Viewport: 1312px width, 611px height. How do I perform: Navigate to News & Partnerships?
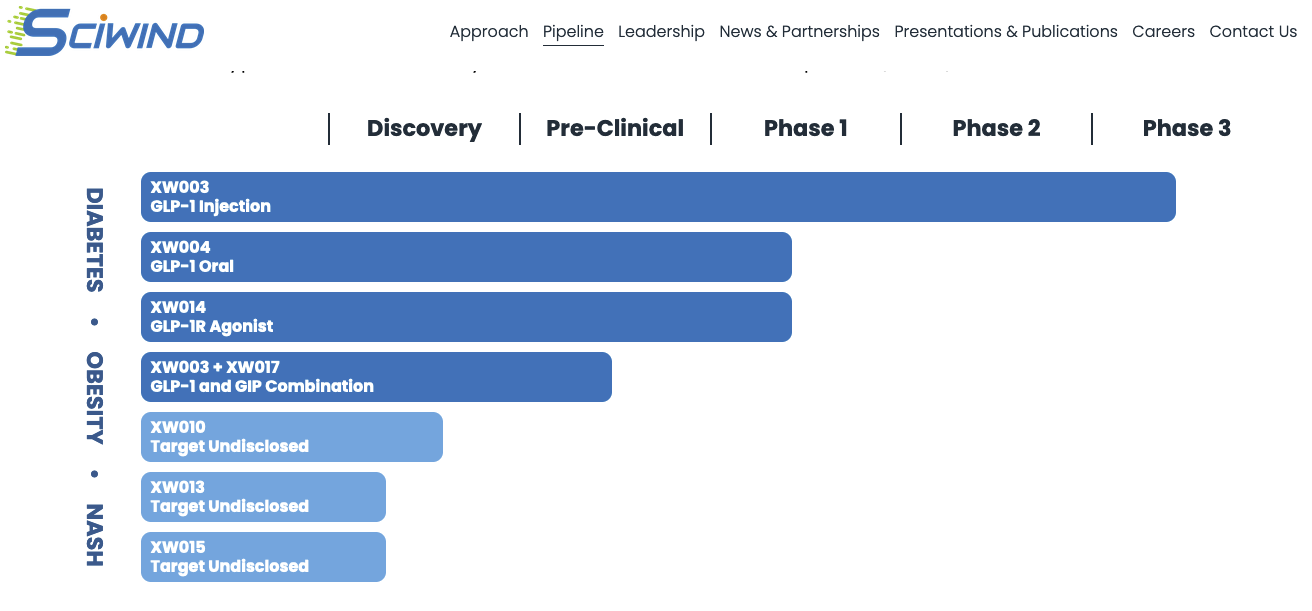coord(799,32)
